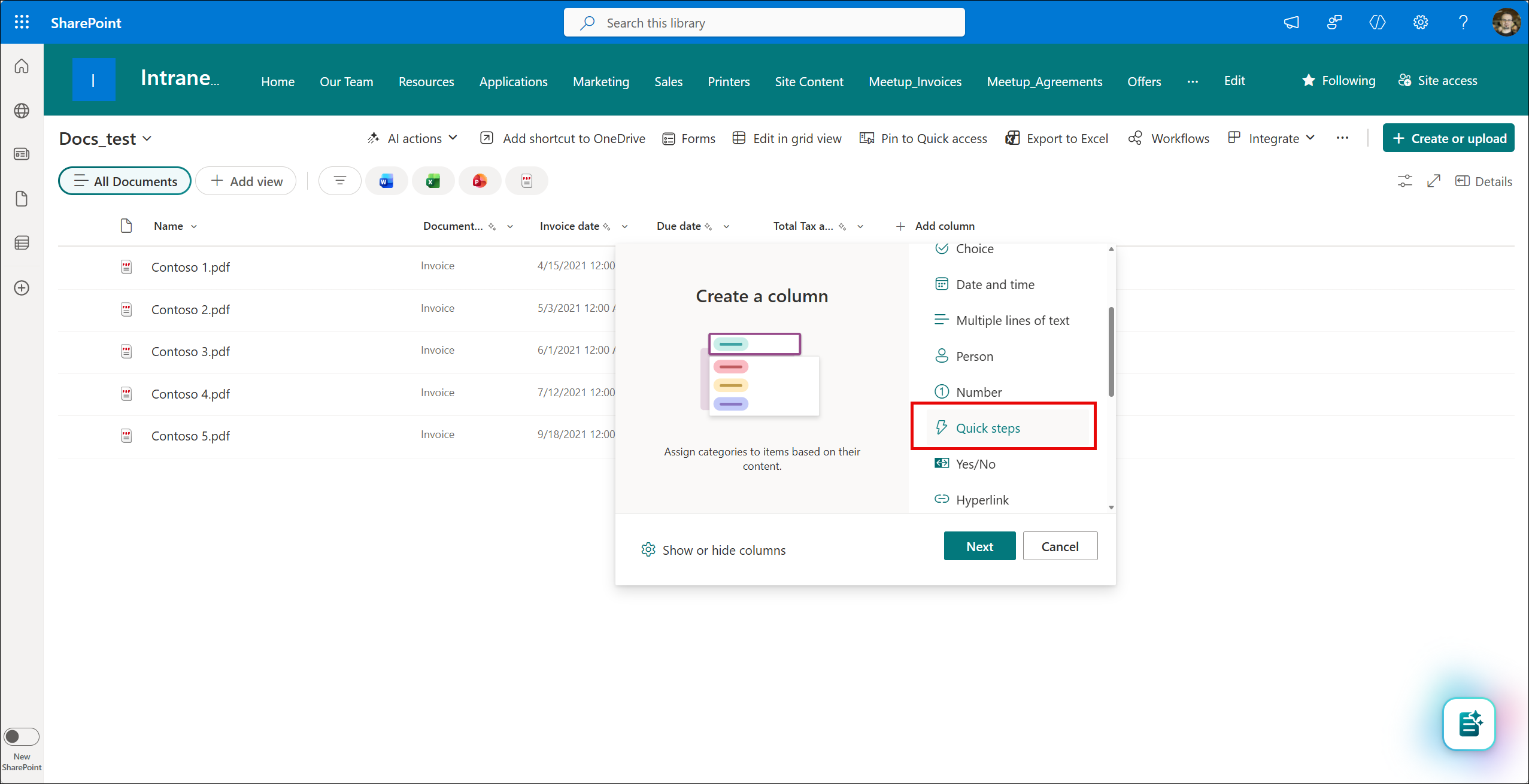
Task: Open the Marketing navigation tab
Action: tap(600, 81)
